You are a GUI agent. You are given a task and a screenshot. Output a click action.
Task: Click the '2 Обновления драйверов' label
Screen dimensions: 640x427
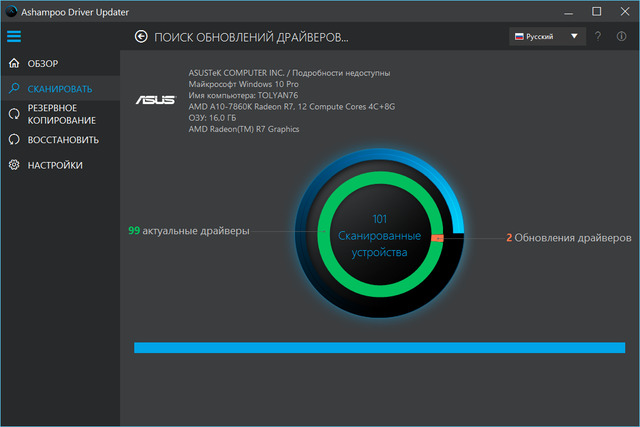(x=568, y=238)
